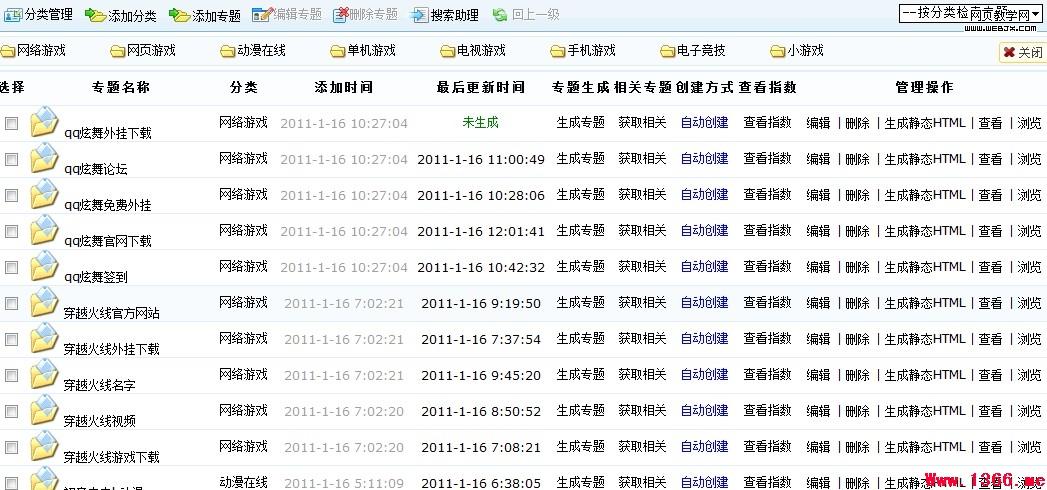Click the 添加专题 toolbar icon

click(179, 15)
